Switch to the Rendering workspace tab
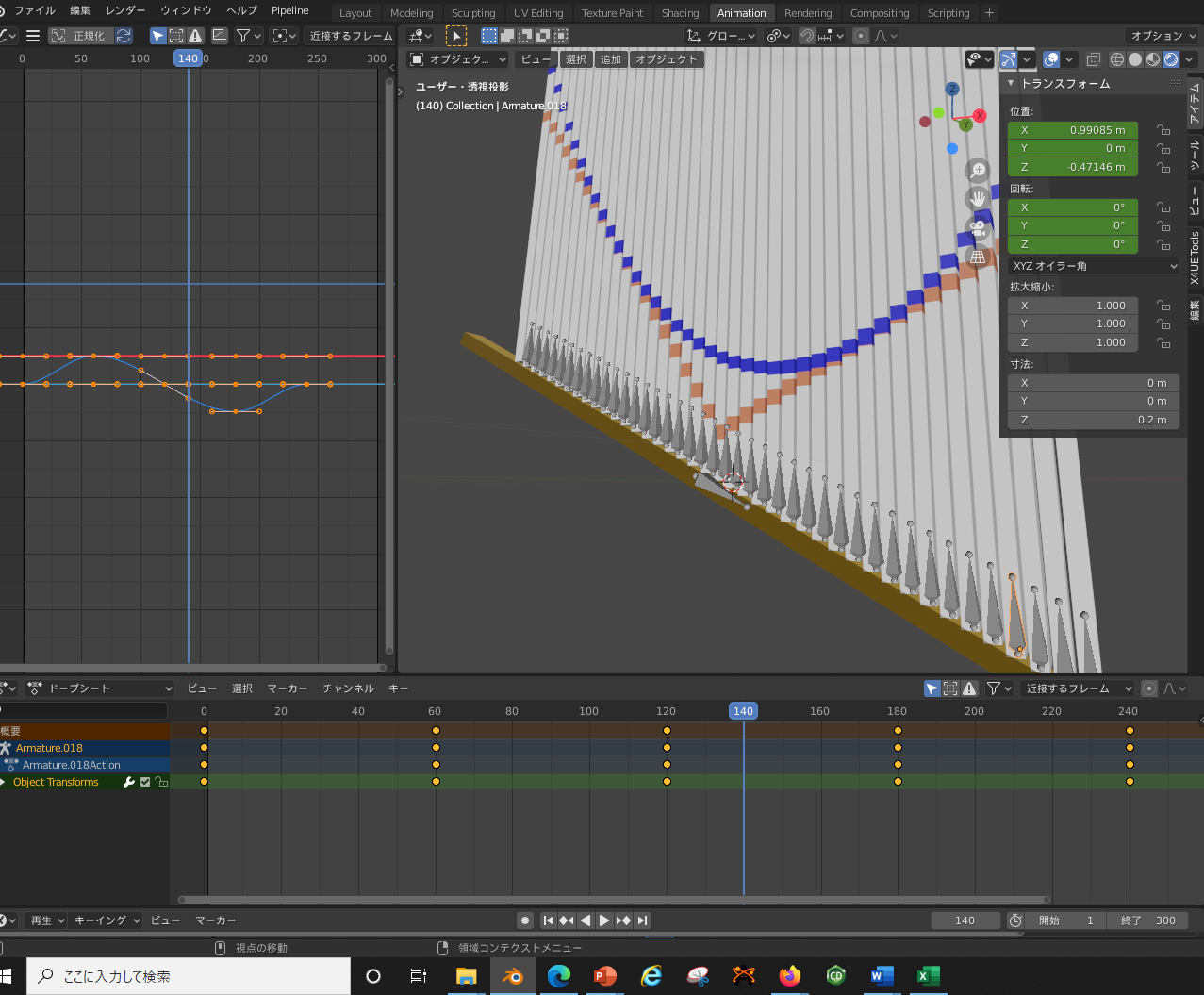1204x995 pixels. coord(808,12)
